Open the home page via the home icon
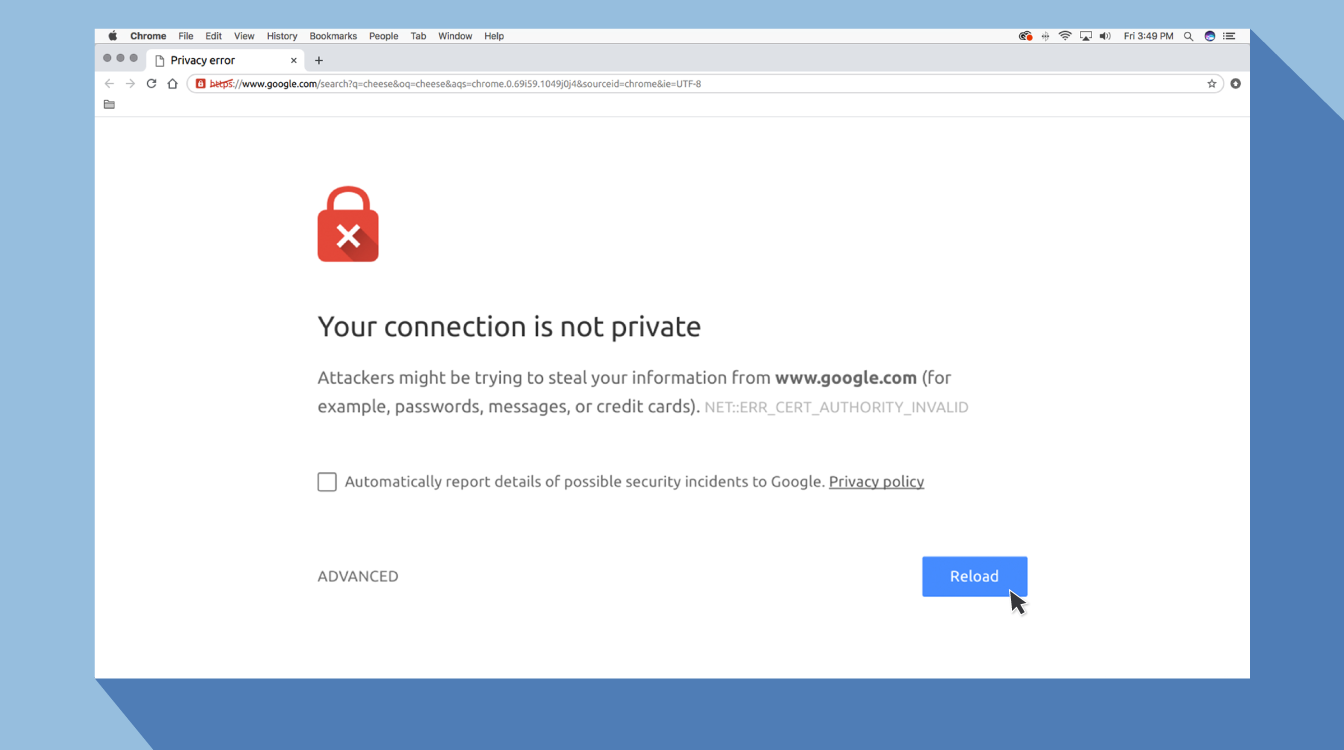 [172, 83]
